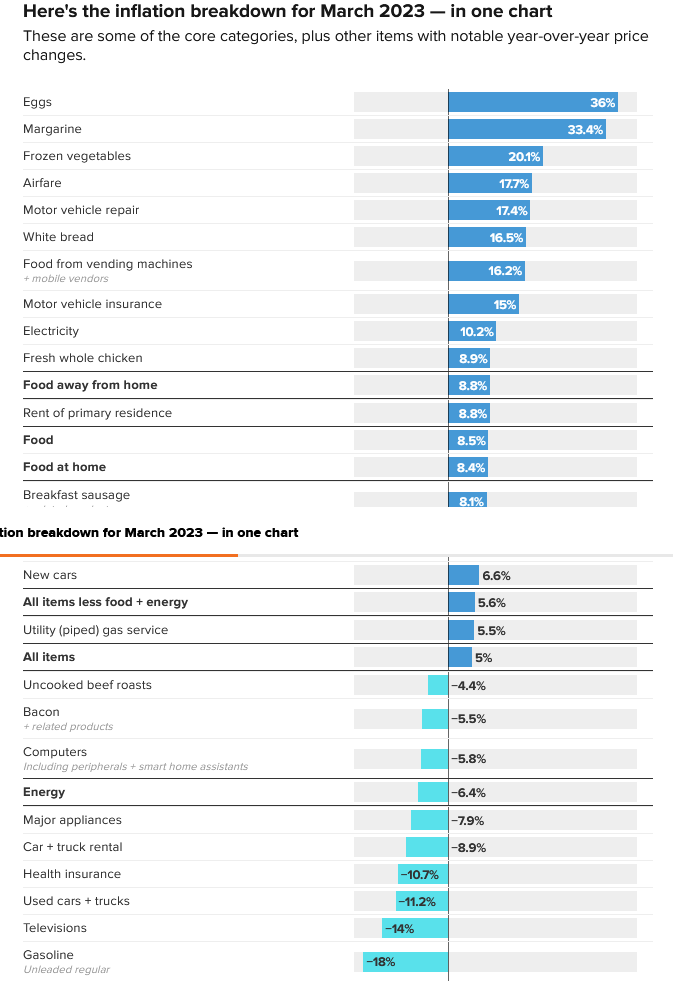
Task: Click the Health insurance -10.7% bar
Action: tap(423, 874)
